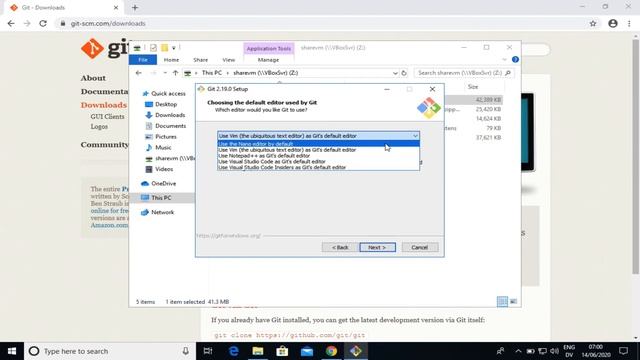
Task: Switch to large icons view in status bar
Action: (x=513, y=302)
